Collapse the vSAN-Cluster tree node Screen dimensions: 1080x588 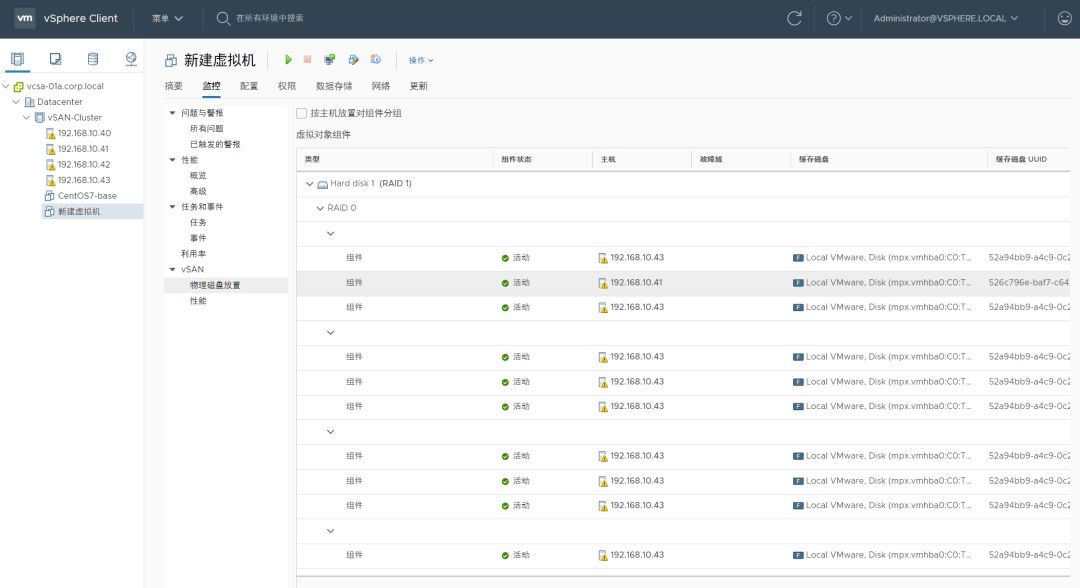(27, 118)
